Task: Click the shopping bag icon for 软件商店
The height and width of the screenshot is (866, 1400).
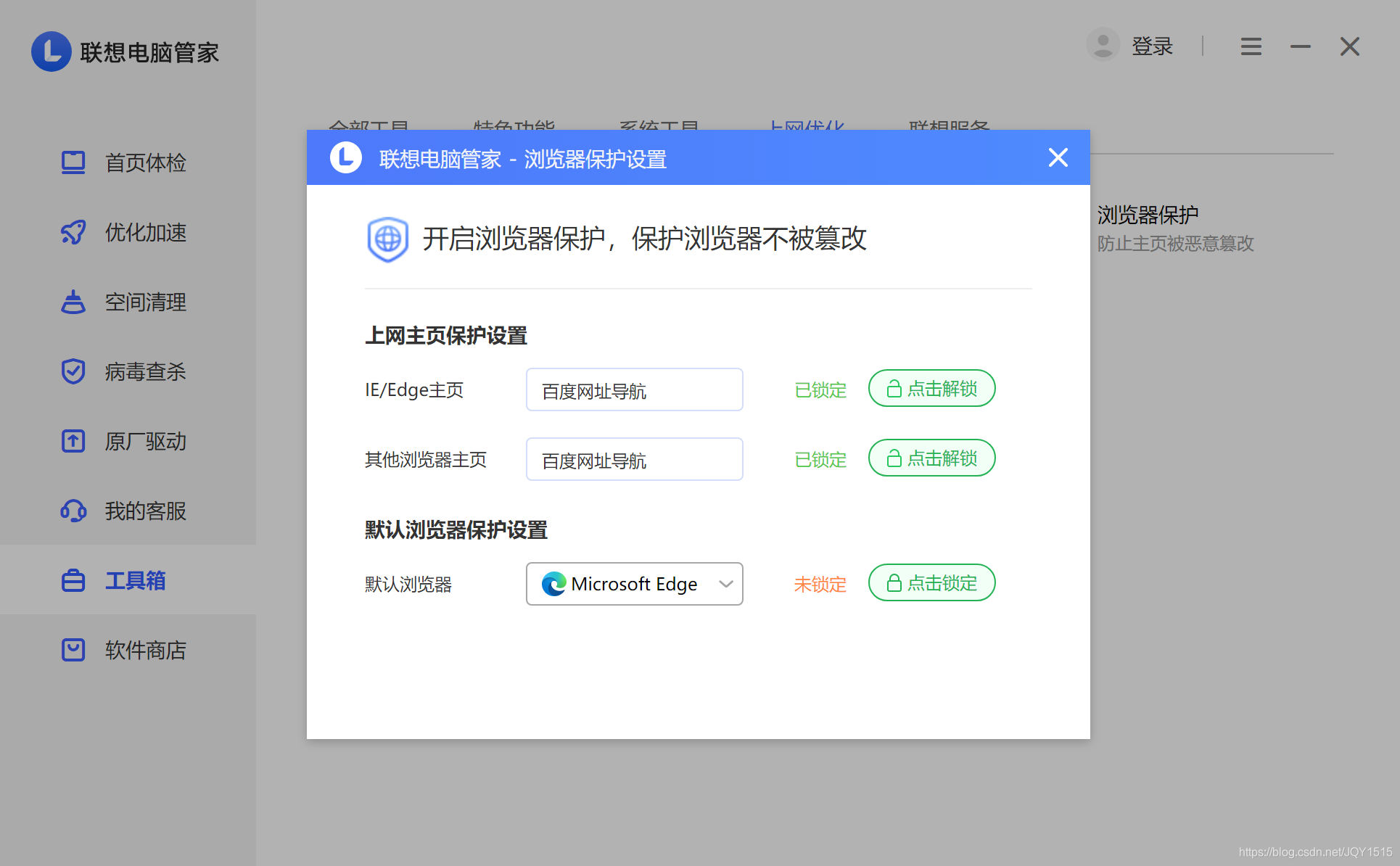Action: coord(73,650)
